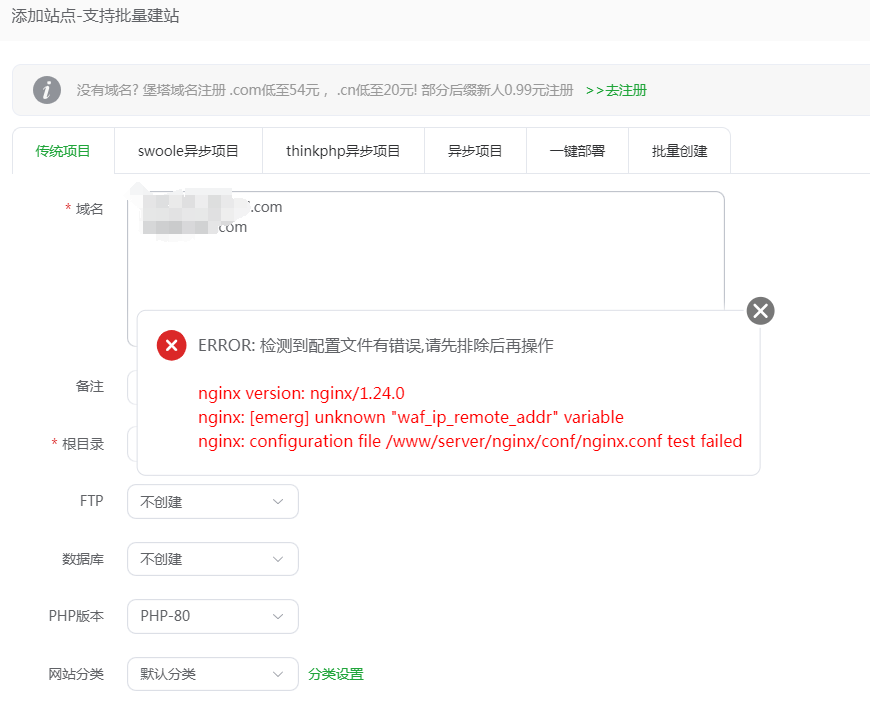Open the PHP-80 version dropdown
The image size is (870, 712).
coord(212,616)
